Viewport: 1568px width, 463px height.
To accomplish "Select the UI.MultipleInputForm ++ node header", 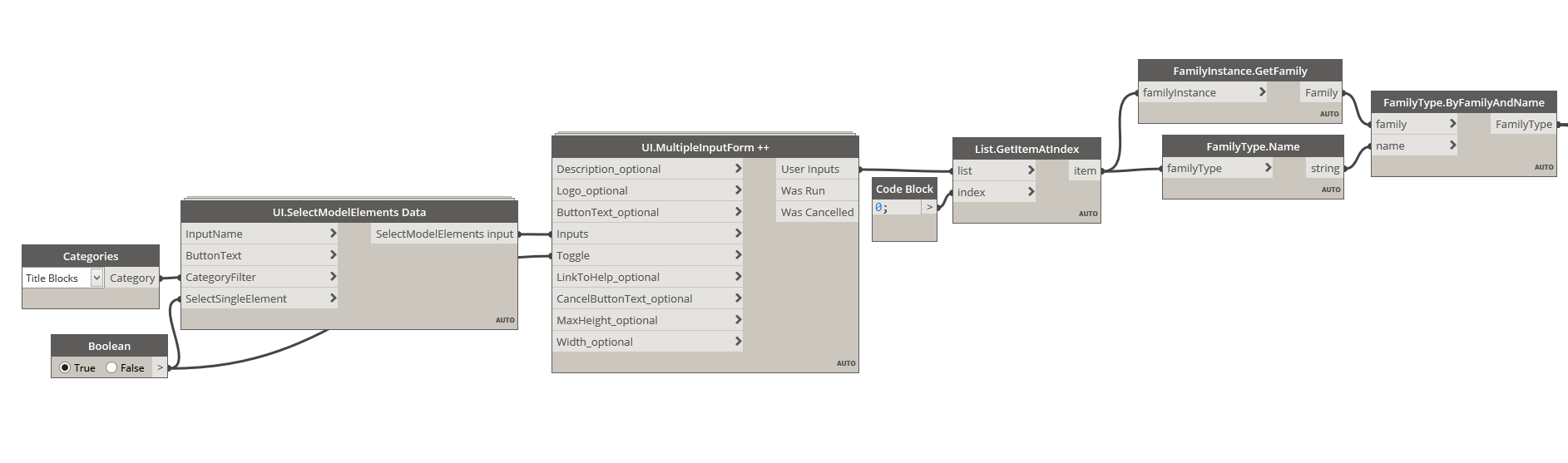I will 705,147.
